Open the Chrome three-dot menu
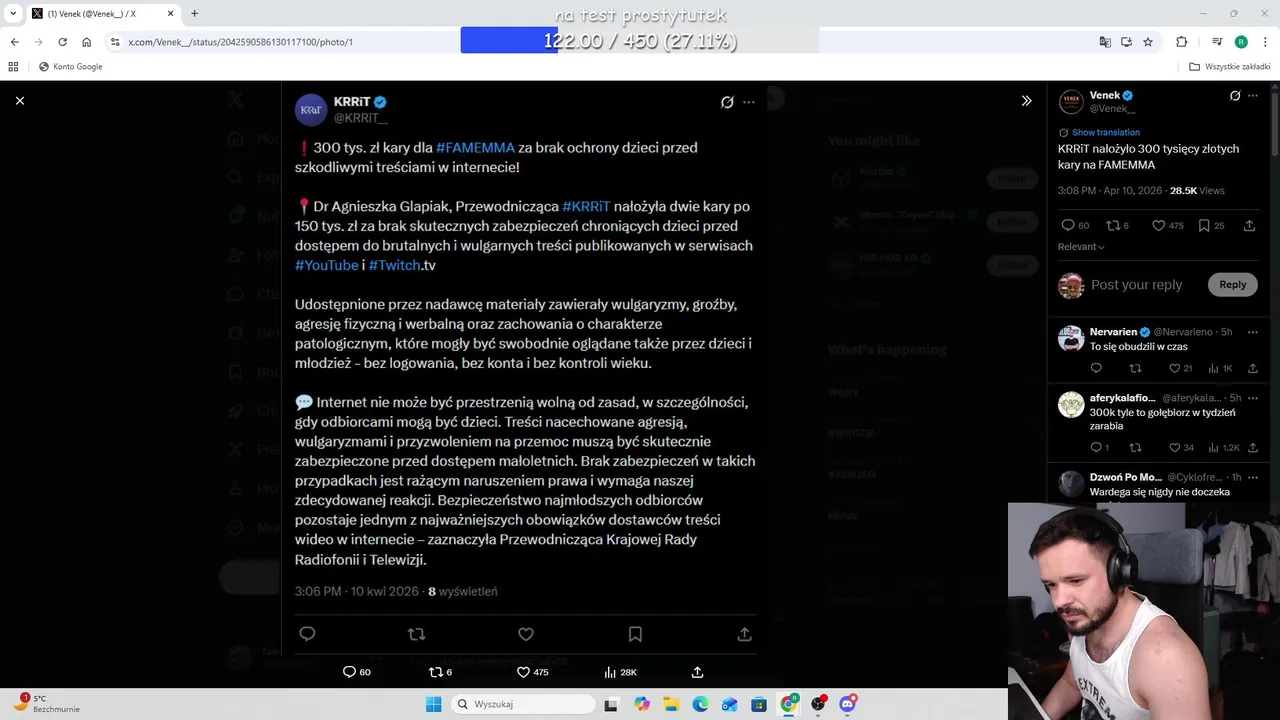 coord(1265,42)
